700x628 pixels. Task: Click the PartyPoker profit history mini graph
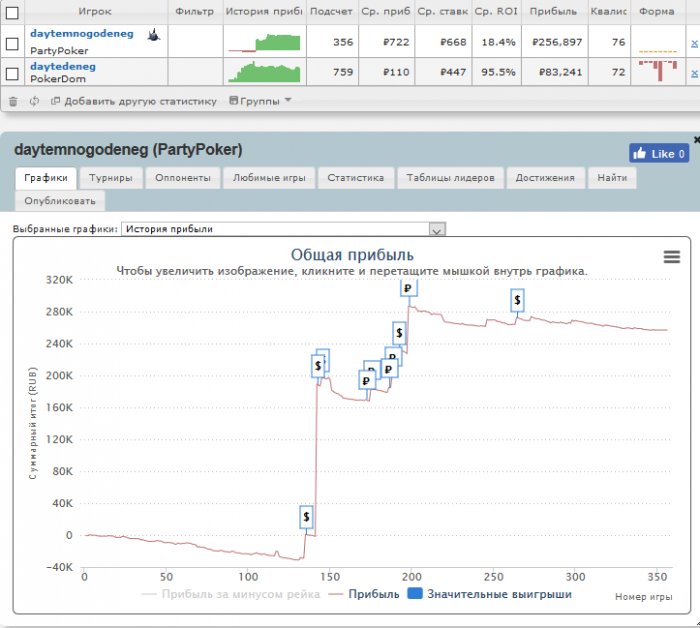pyautogui.click(x=264, y=42)
